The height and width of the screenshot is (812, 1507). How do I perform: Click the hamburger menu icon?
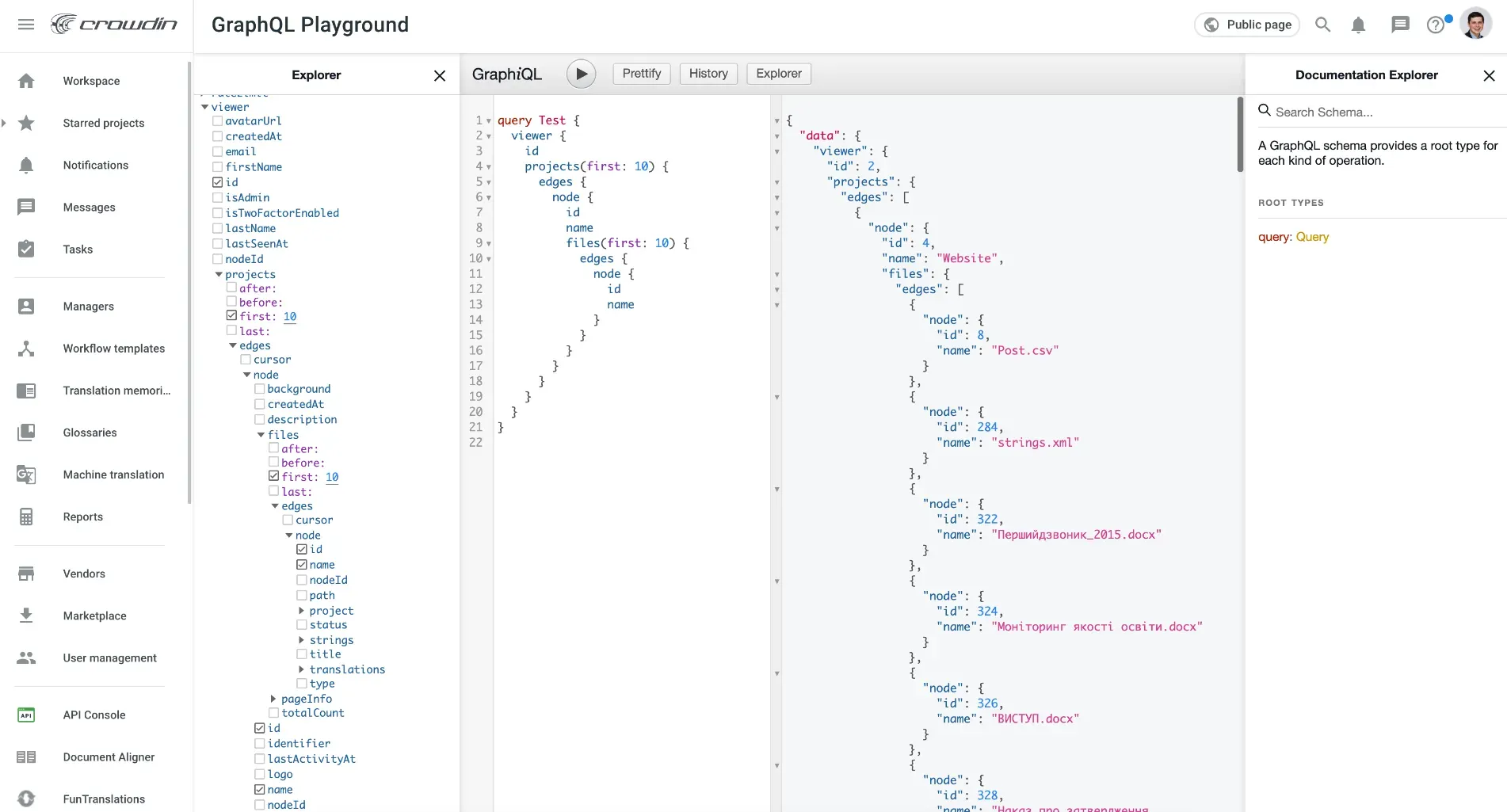(26, 24)
